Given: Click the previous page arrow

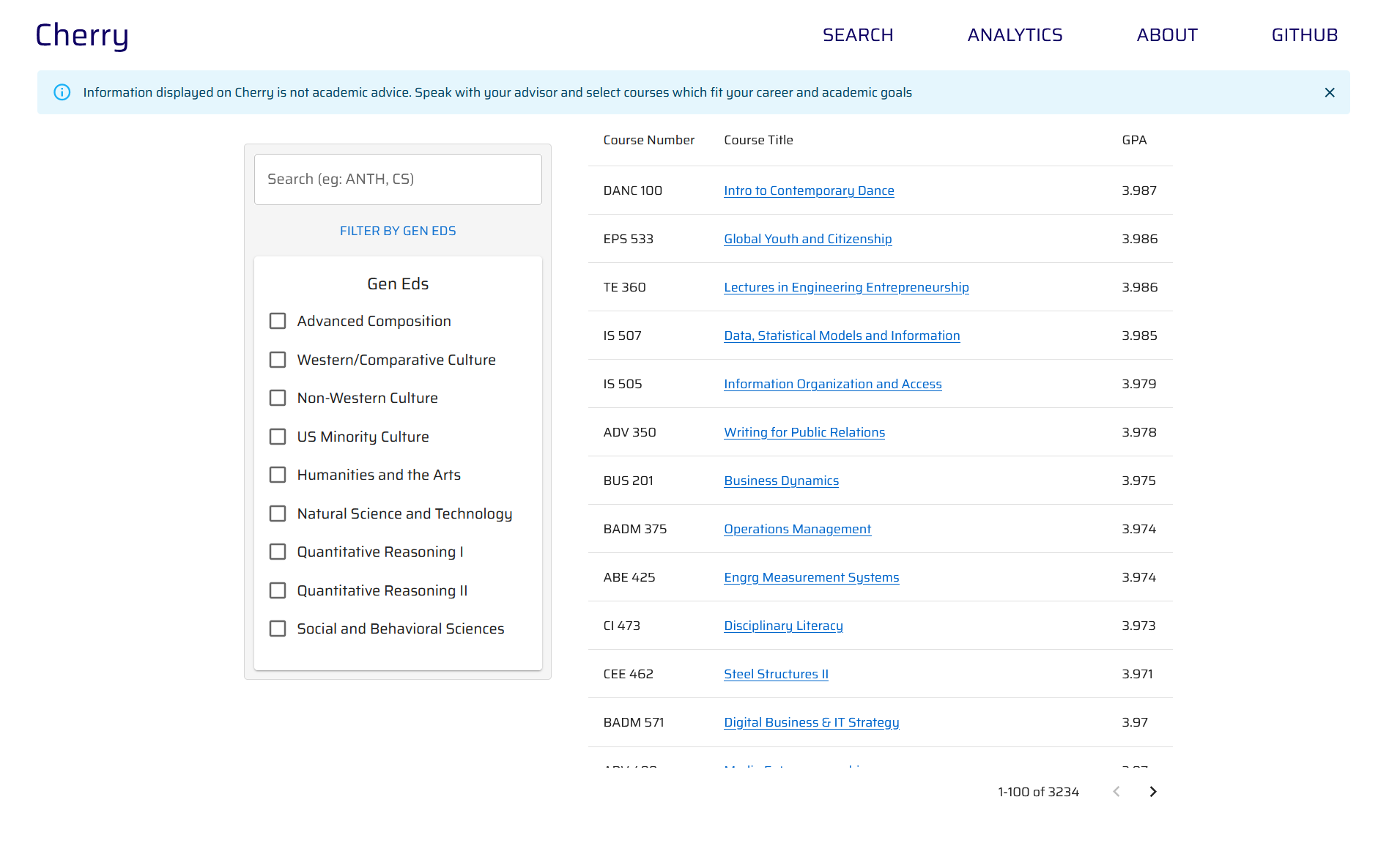Looking at the screenshot, I should [x=1116, y=791].
